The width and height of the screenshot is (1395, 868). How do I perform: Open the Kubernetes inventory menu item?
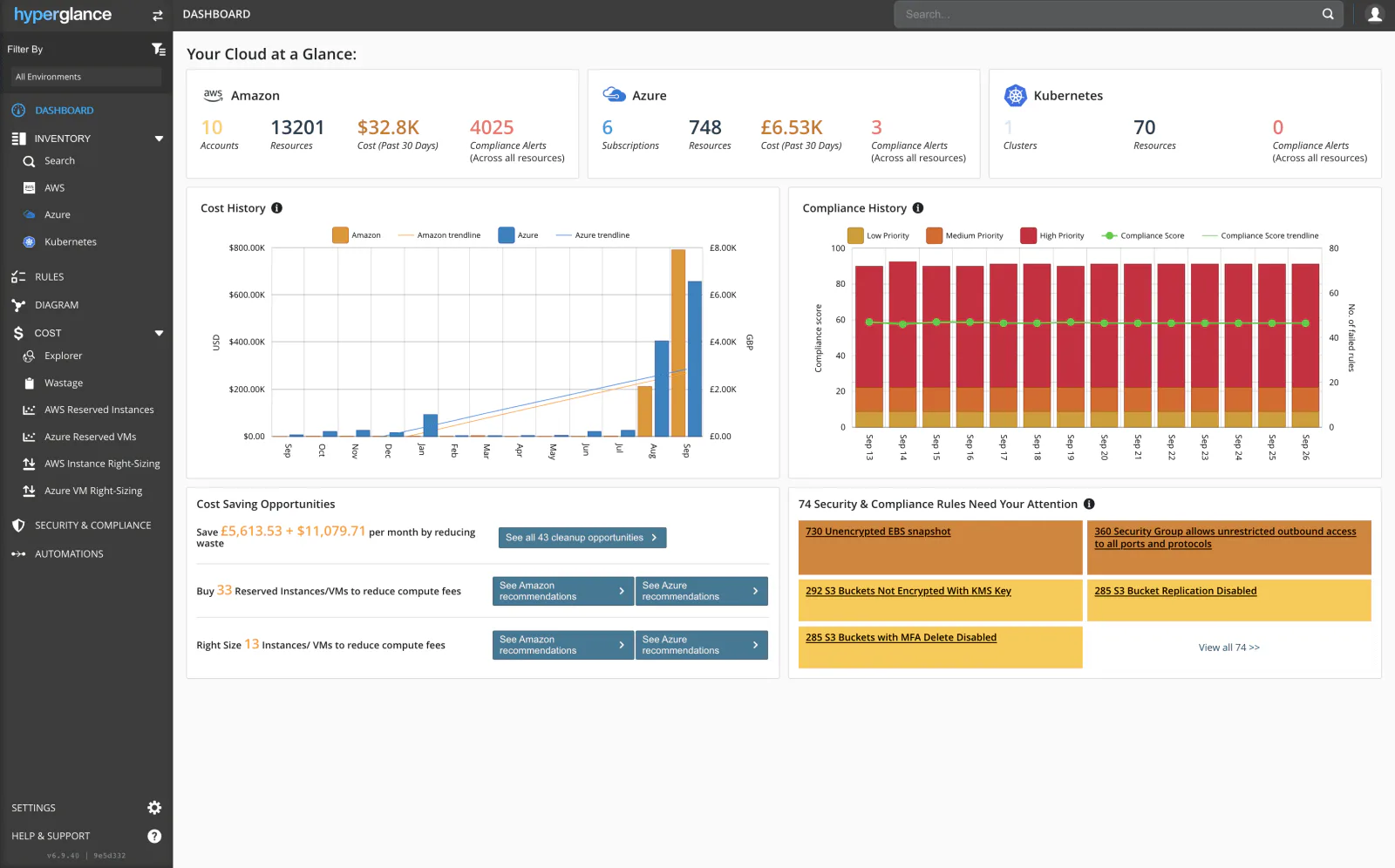pyautogui.click(x=69, y=241)
